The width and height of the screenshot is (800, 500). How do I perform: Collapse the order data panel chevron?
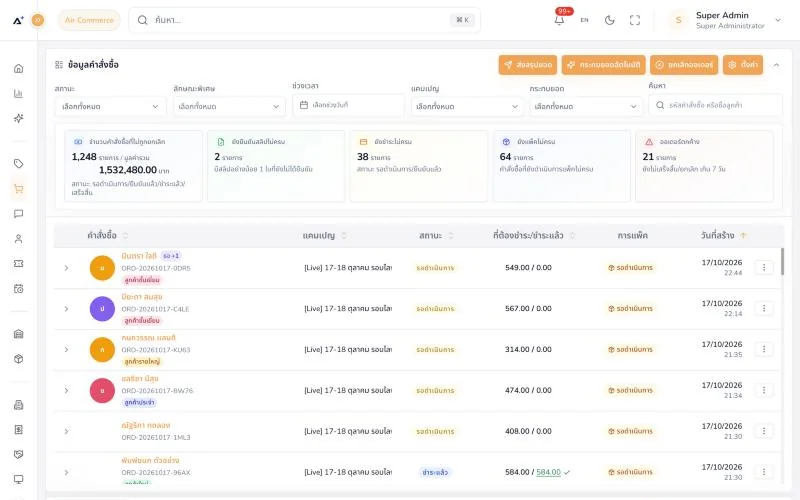pyautogui.click(x=776, y=65)
